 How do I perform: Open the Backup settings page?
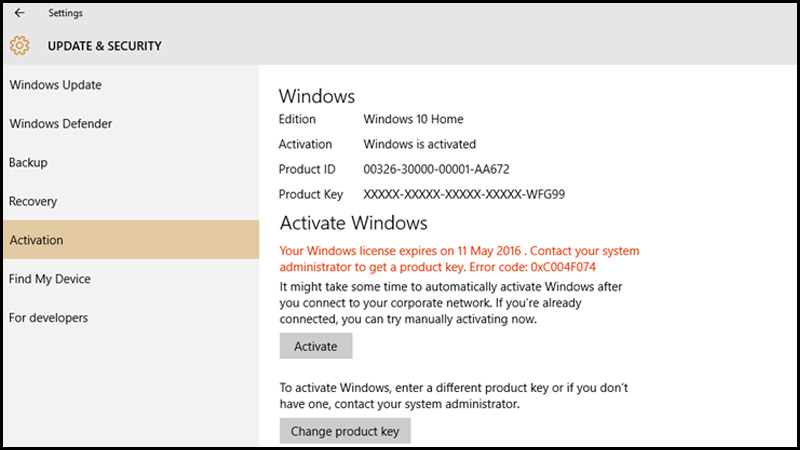click(131, 162)
